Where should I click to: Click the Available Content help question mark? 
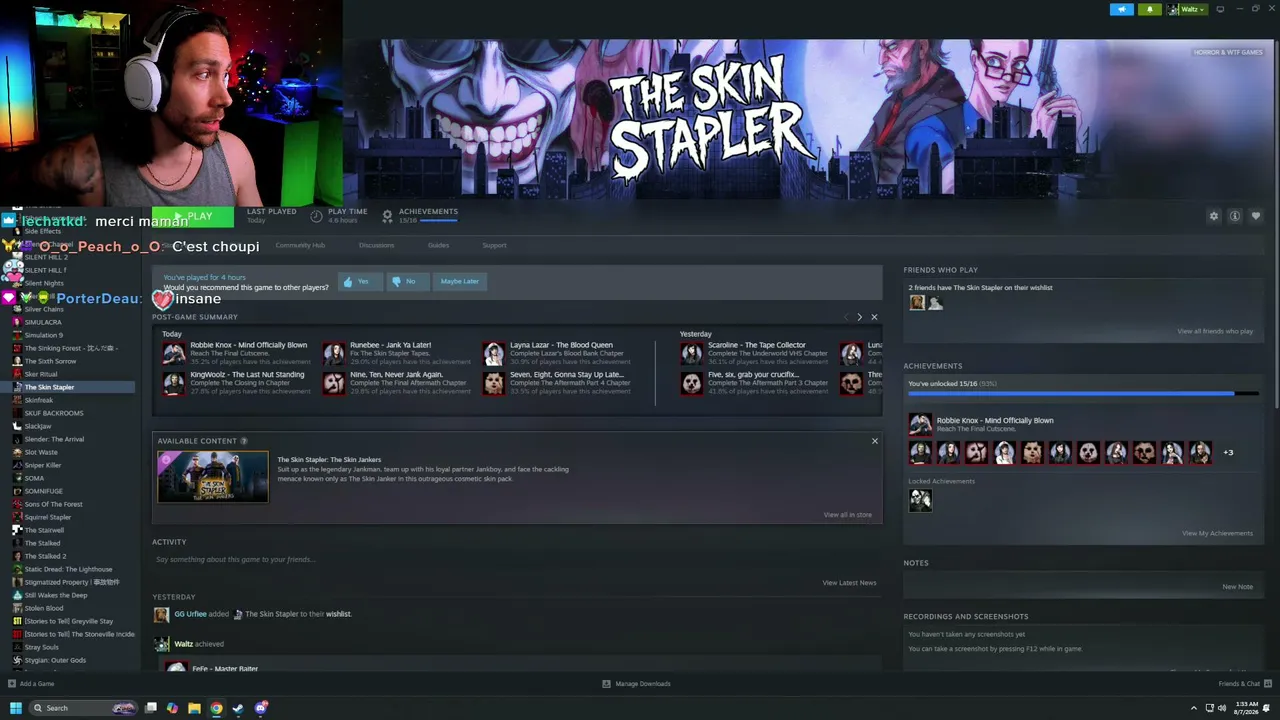click(x=244, y=441)
